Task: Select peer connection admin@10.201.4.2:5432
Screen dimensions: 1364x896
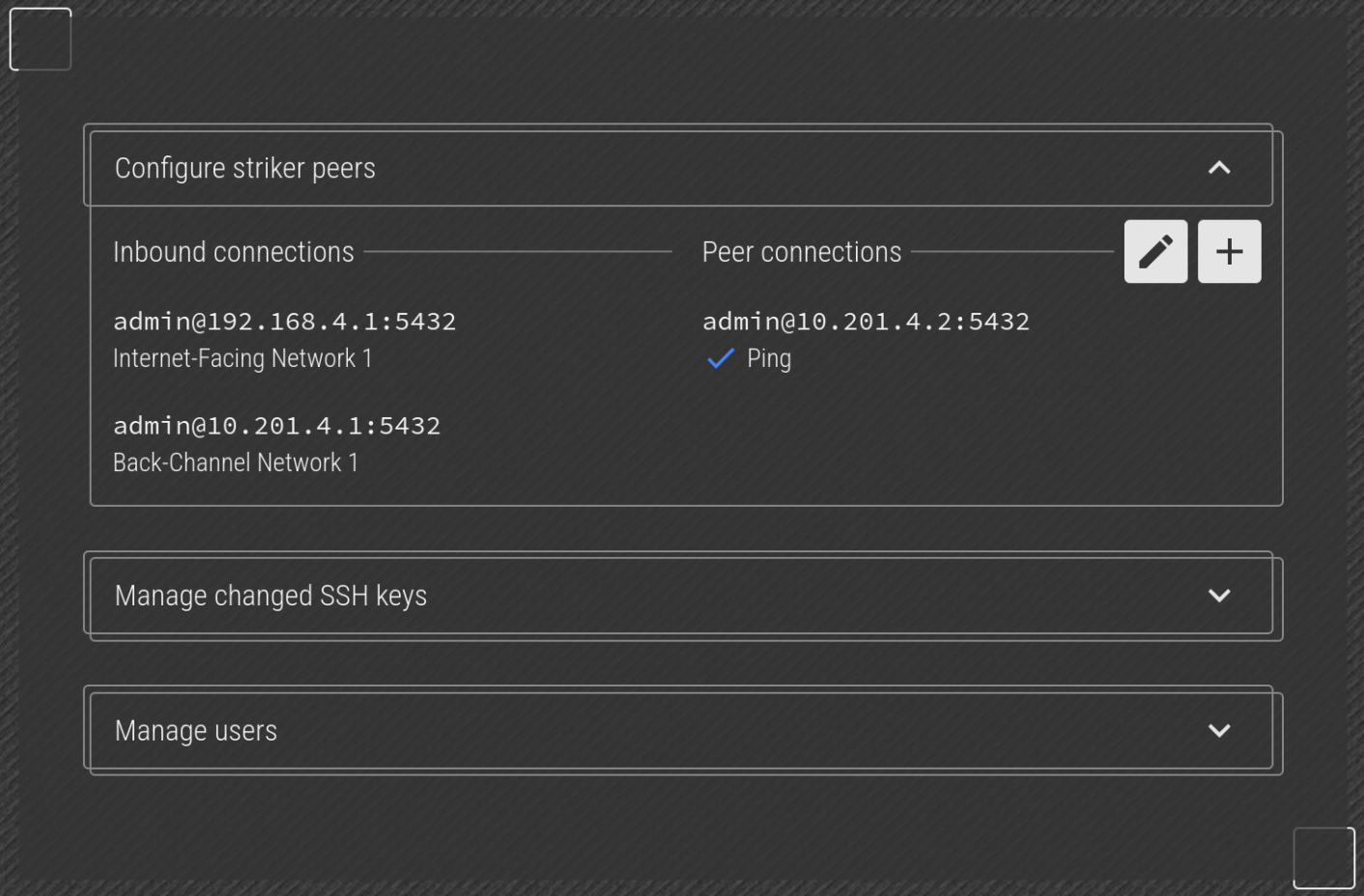Action: click(x=866, y=322)
